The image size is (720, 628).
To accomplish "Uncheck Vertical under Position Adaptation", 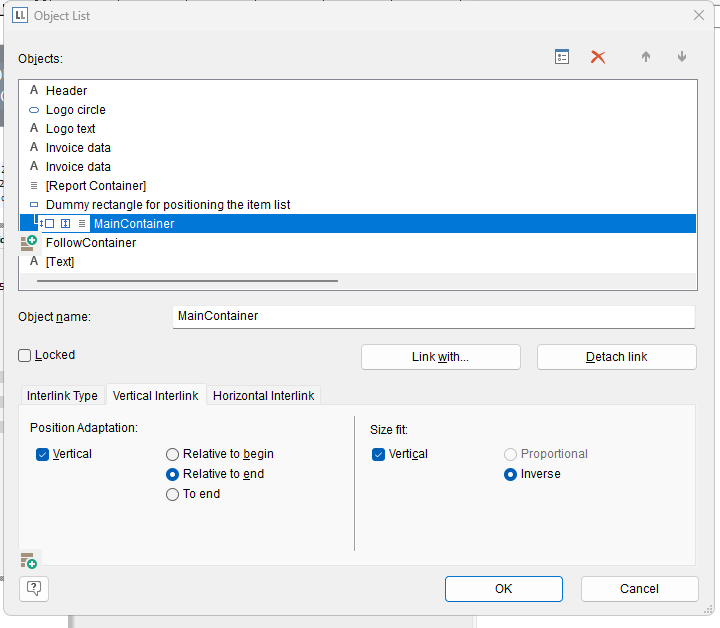I will (x=42, y=454).
